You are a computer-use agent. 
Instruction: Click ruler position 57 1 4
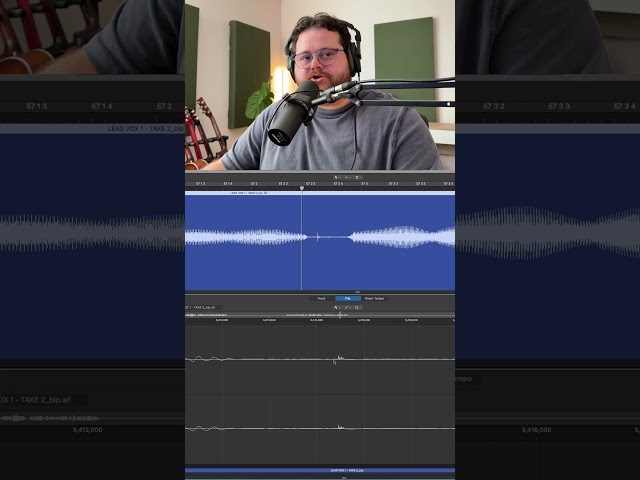(228, 184)
